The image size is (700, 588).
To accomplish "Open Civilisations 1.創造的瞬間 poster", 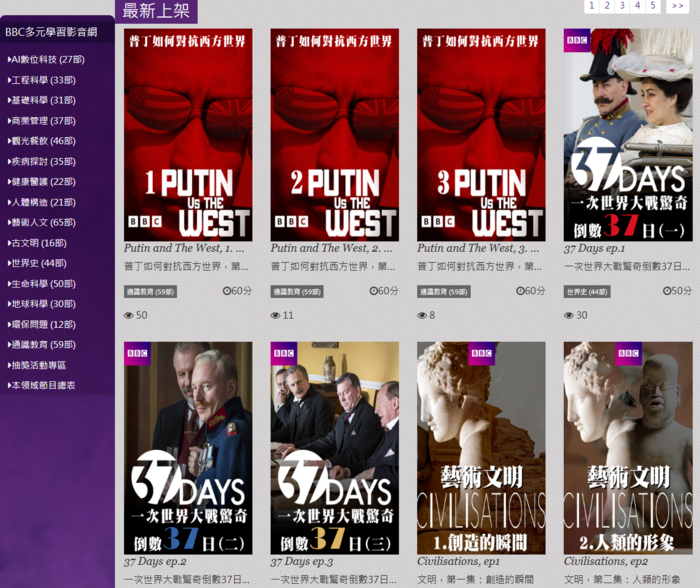I will pyautogui.click(x=481, y=448).
